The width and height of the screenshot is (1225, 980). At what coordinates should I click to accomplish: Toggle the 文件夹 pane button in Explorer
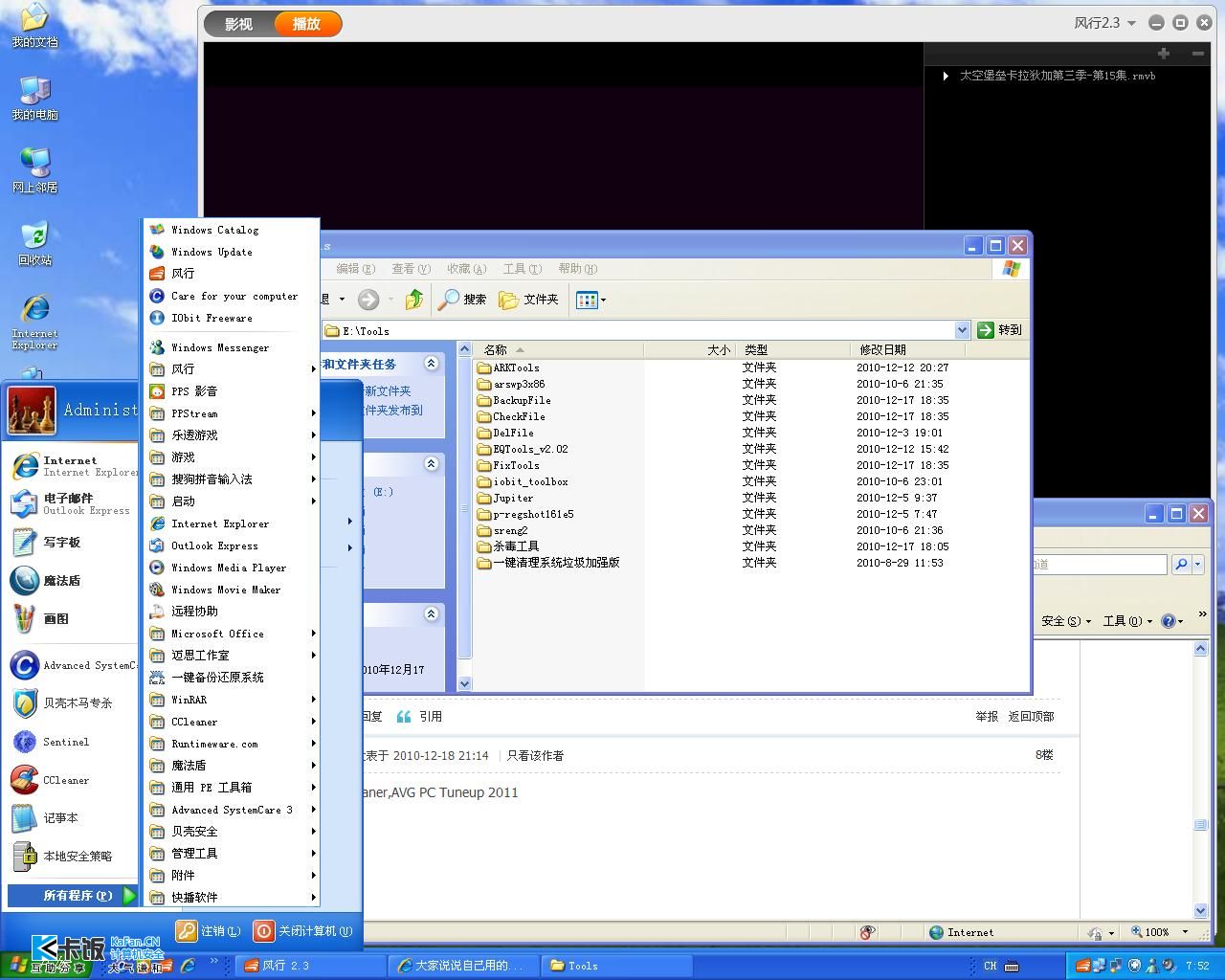[x=529, y=300]
